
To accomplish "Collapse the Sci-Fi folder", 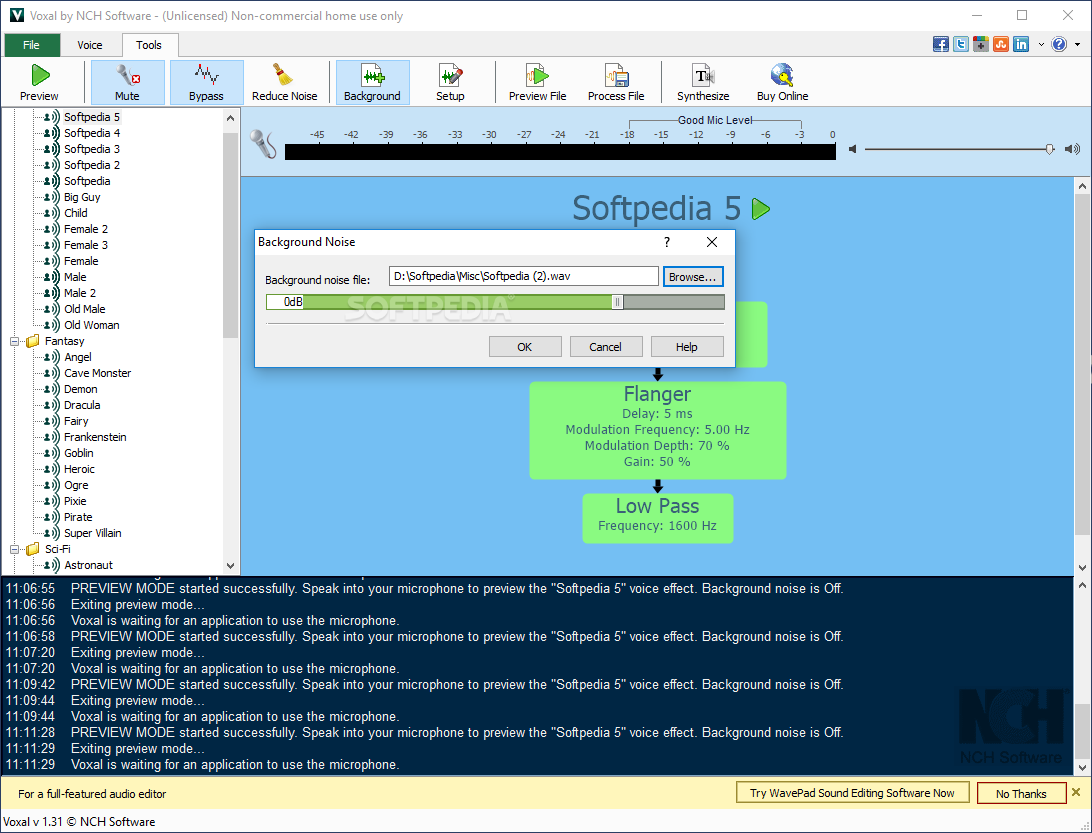I will click(x=14, y=549).
